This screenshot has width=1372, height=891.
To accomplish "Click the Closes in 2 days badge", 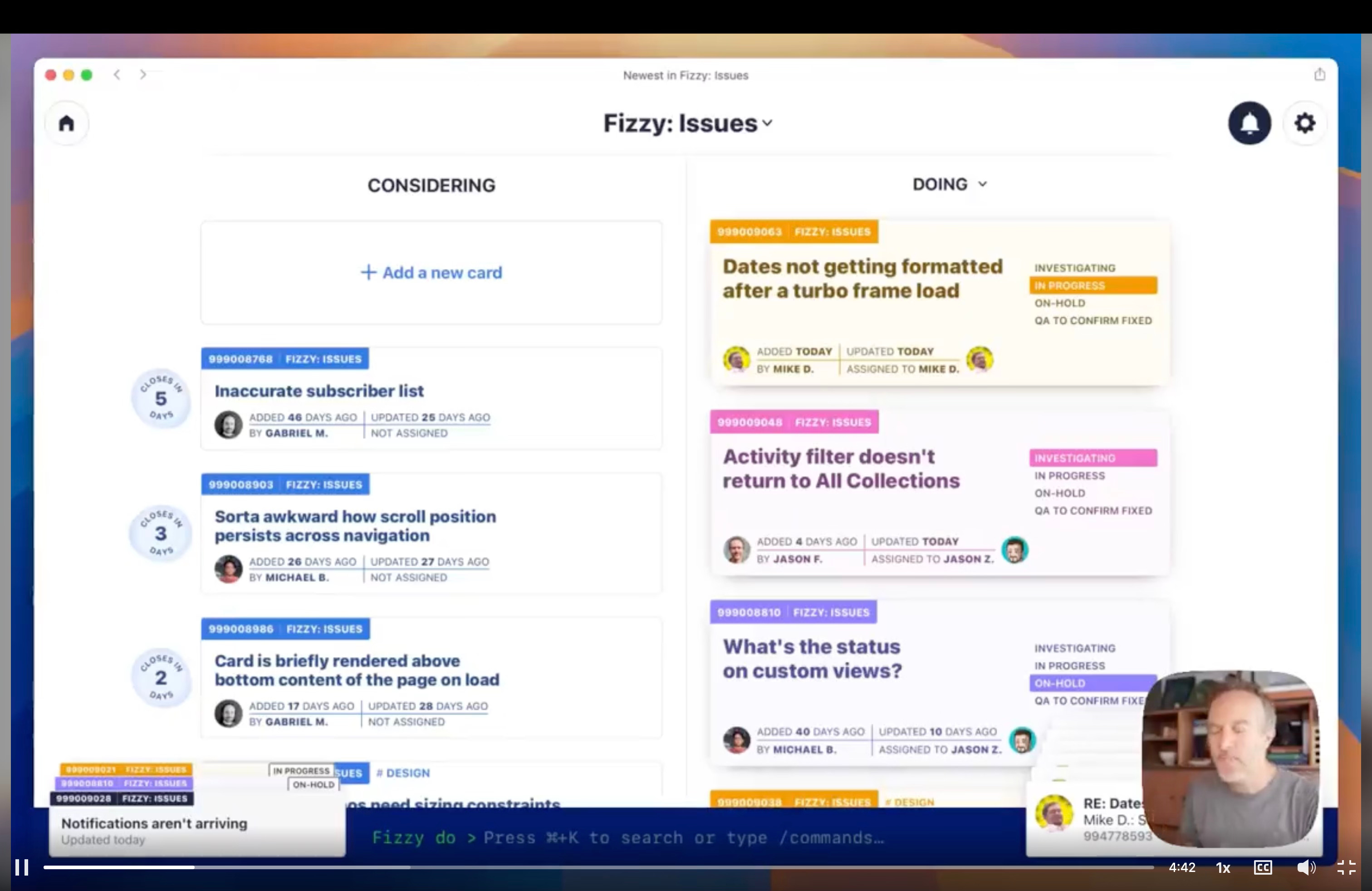I will [x=161, y=677].
